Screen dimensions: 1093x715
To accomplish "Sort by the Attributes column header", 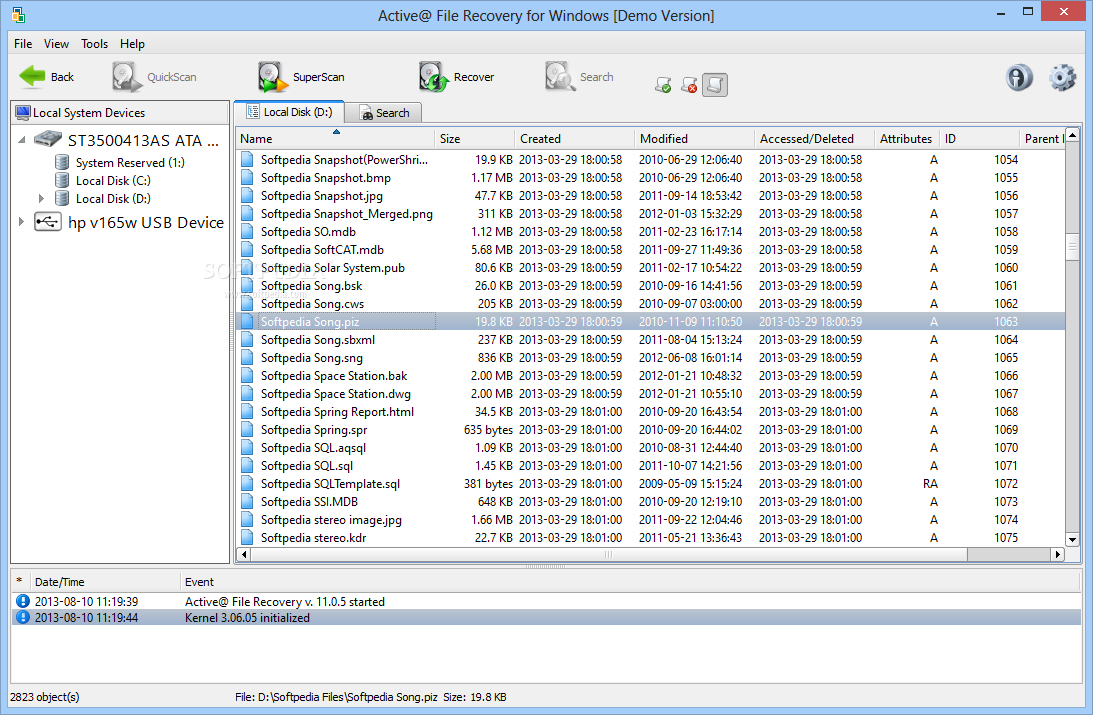I will coord(906,139).
